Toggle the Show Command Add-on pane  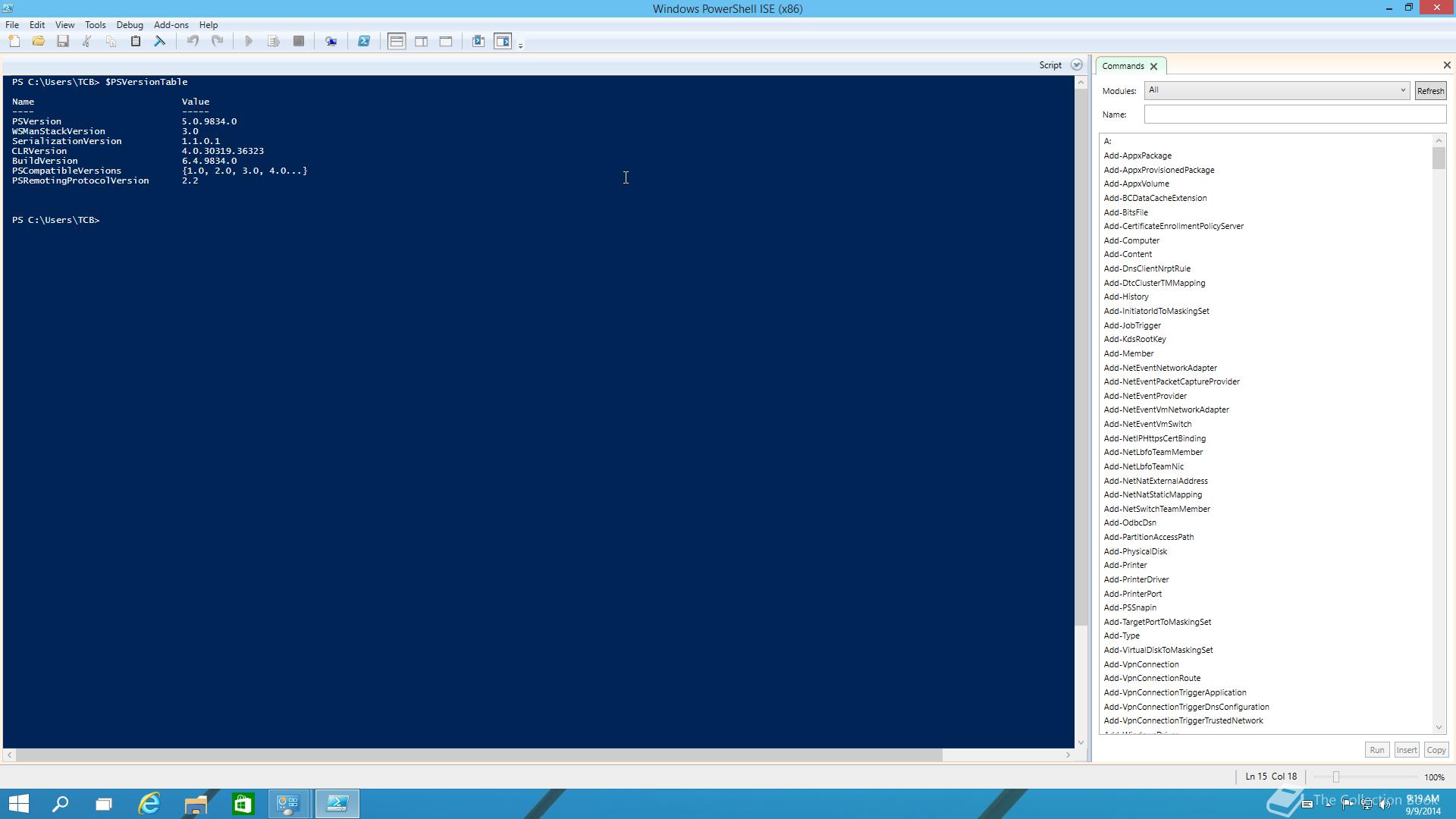coord(503,42)
